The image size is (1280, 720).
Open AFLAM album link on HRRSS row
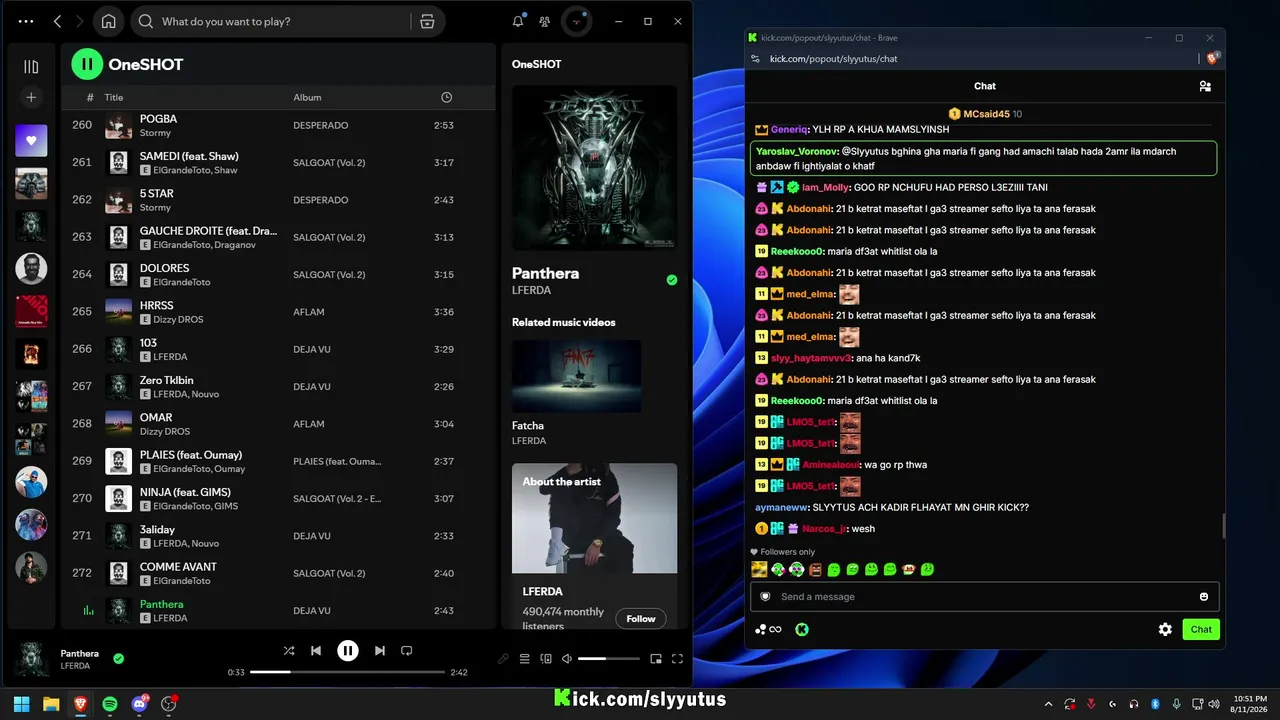tap(309, 312)
